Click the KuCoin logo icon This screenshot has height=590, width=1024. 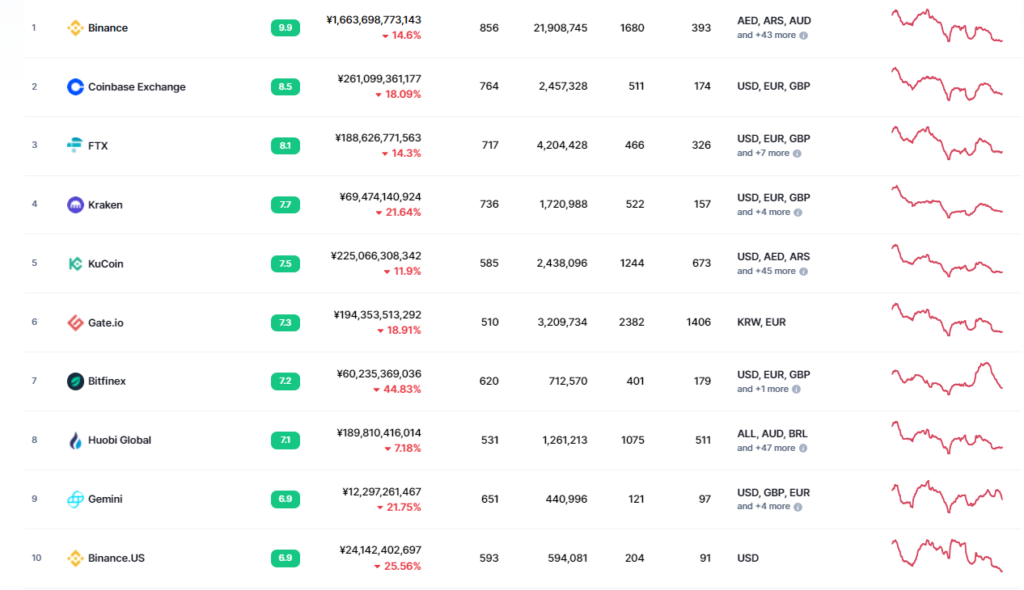[x=75, y=263]
